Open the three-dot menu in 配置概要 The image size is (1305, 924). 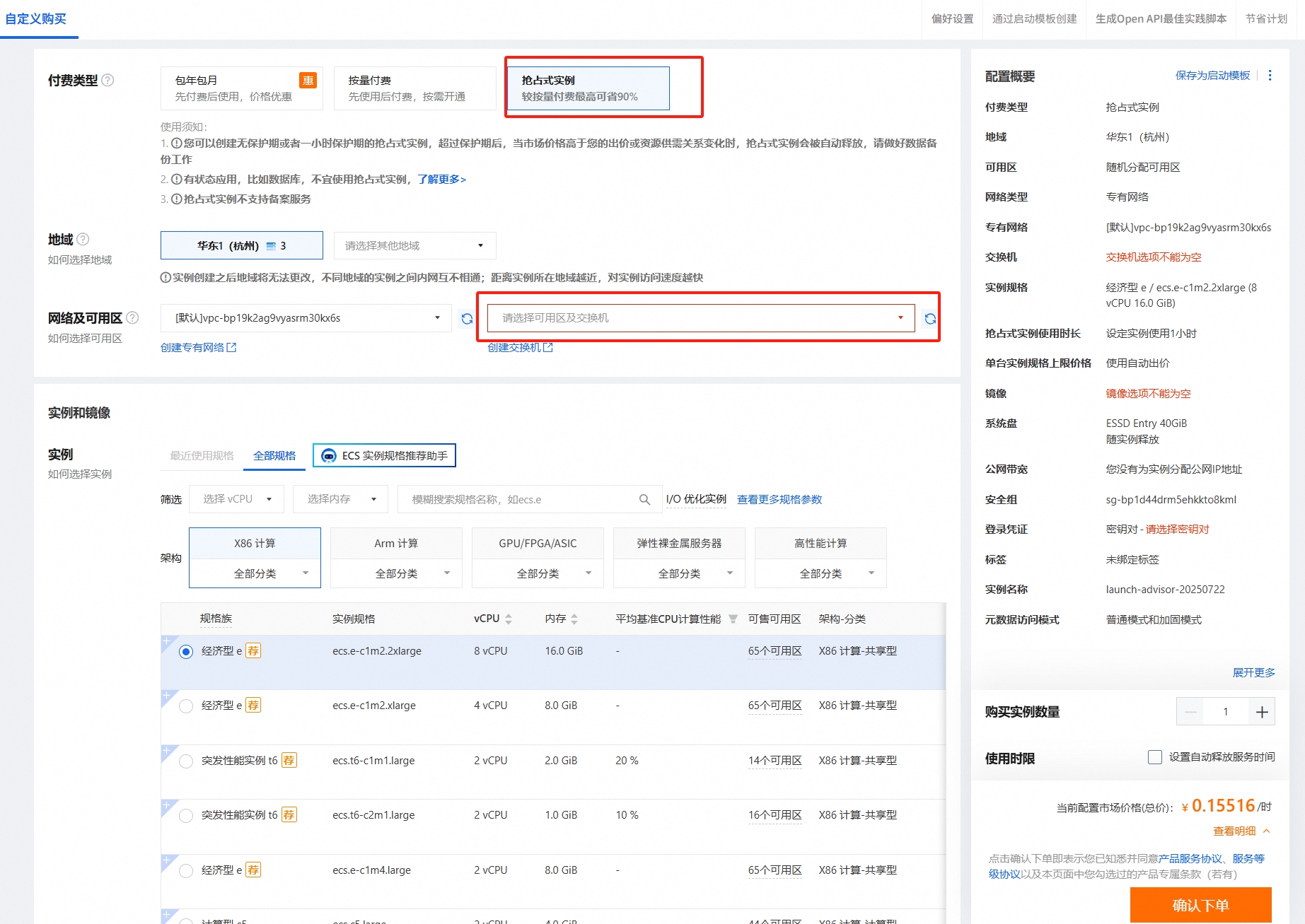(x=1270, y=76)
